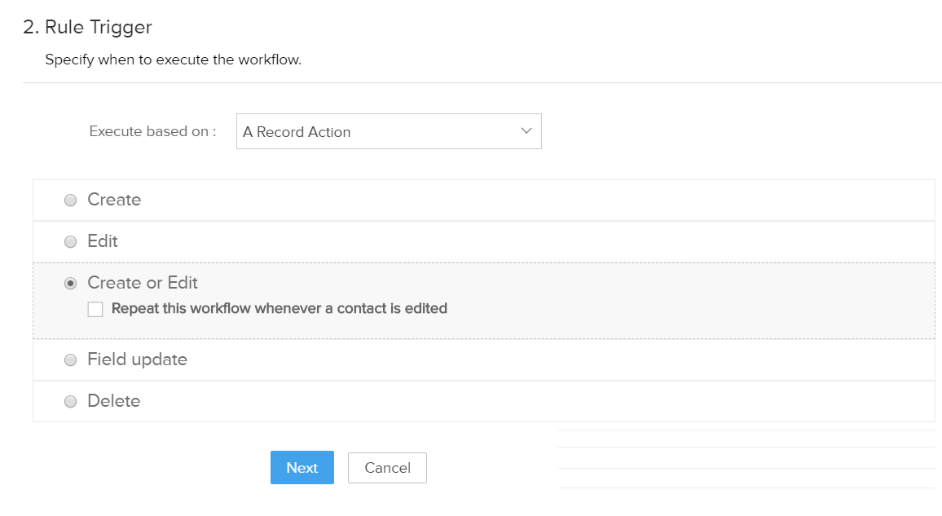Click the Create label text
Screen dimensions: 942x516
114,199
